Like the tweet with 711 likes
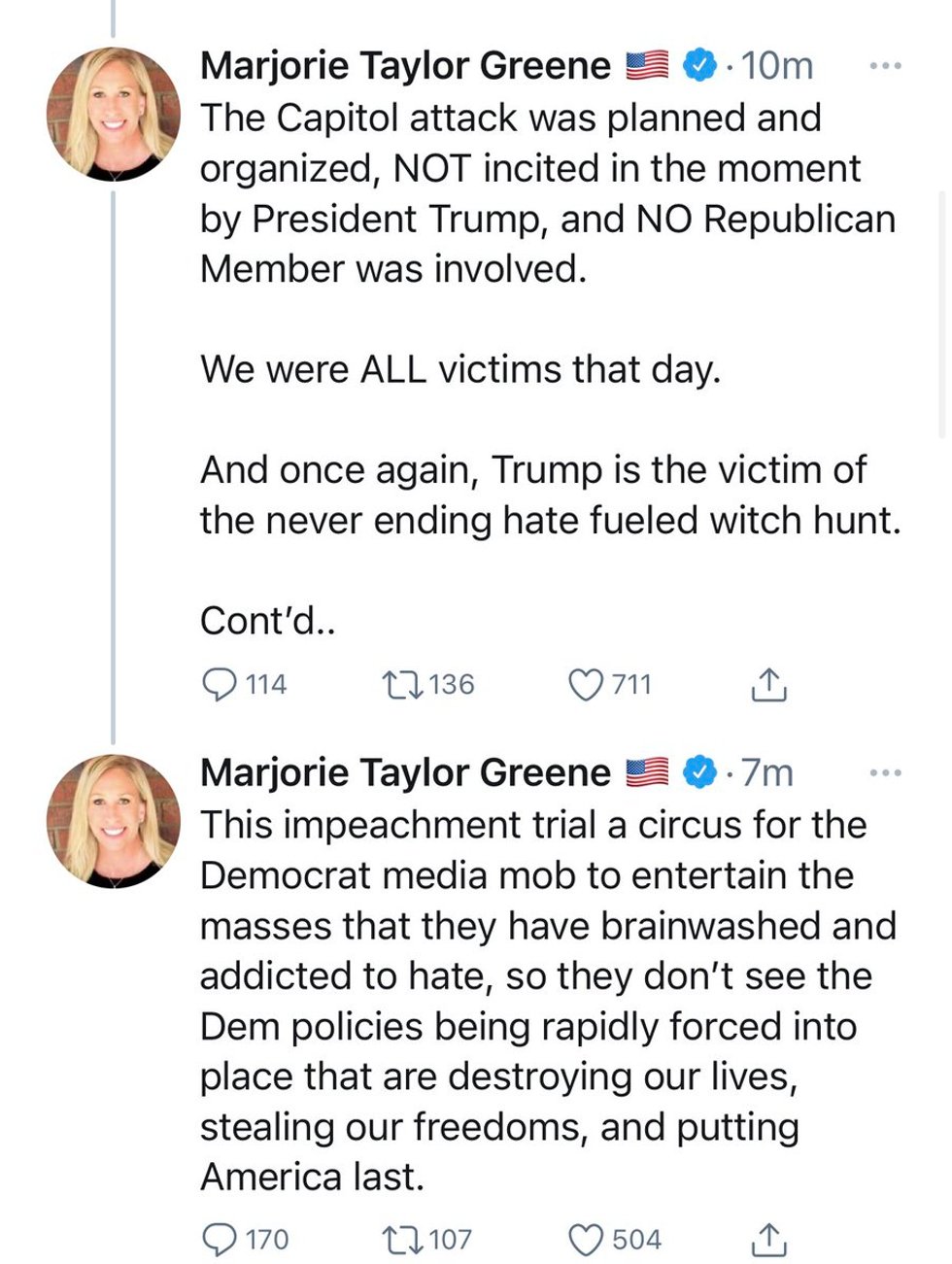The width and height of the screenshot is (952, 1264). [x=586, y=684]
